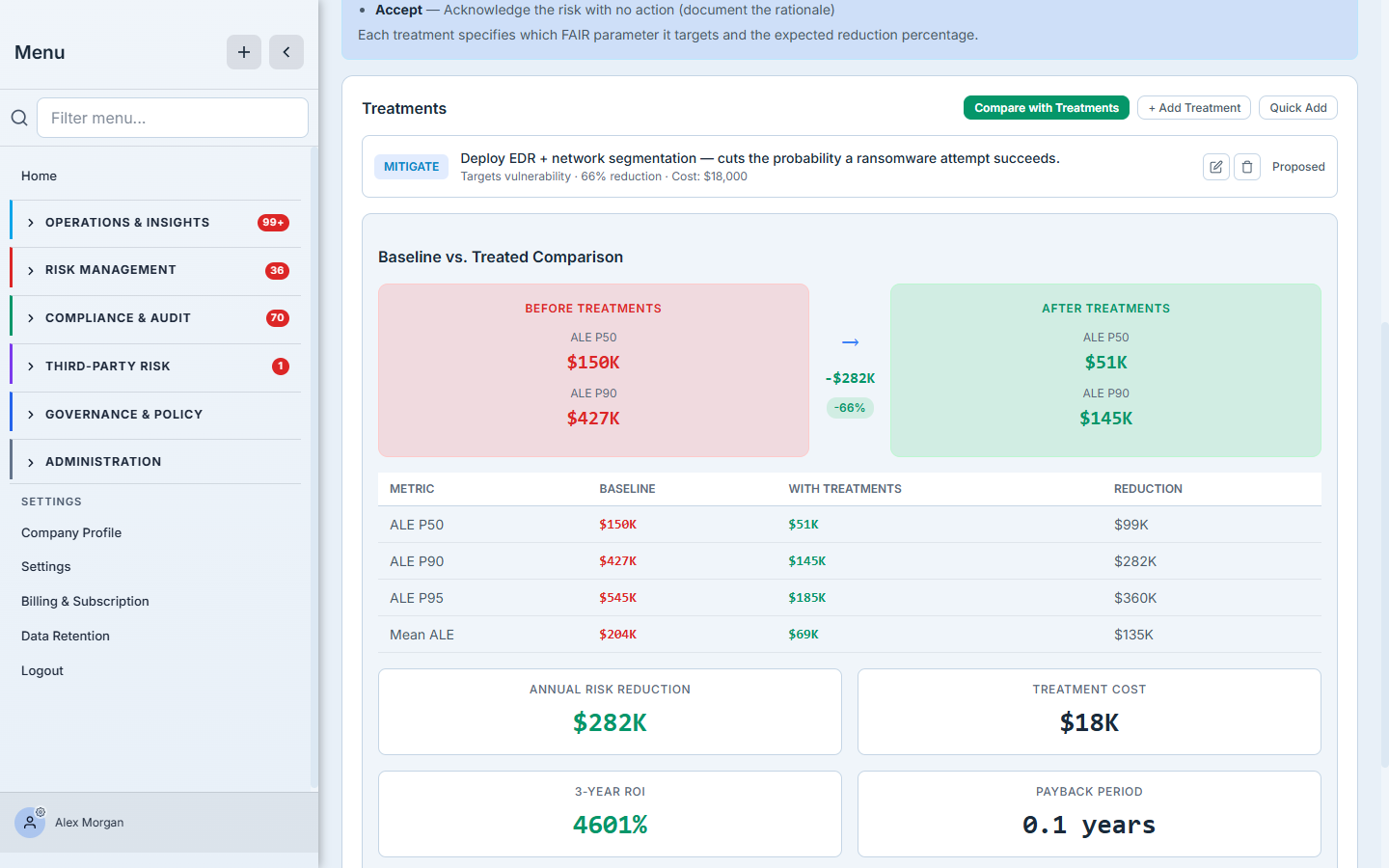Viewport: 1389px width, 868px height.
Task: Open the Settings menu item
Action: (x=46, y=566)
